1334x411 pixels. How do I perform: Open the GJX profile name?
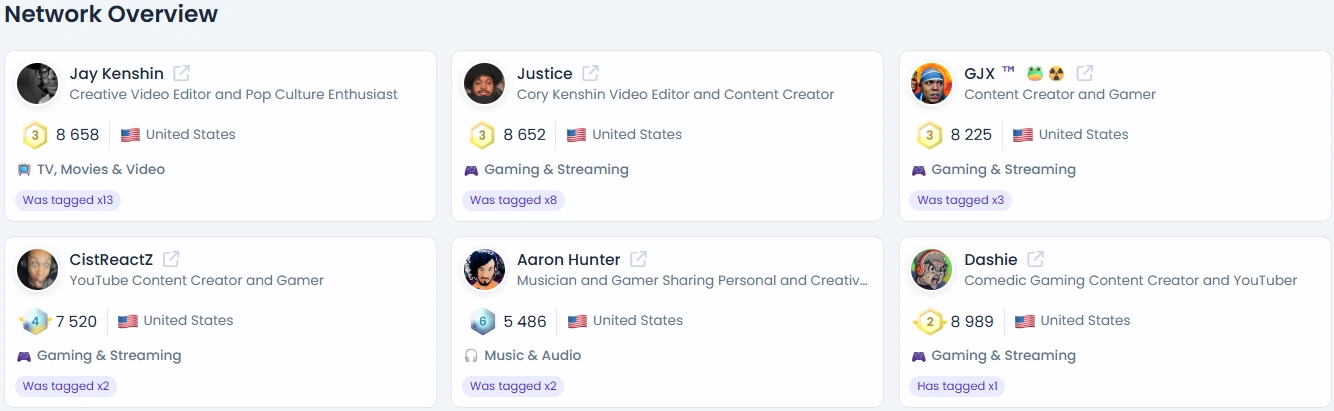point(979,74)
